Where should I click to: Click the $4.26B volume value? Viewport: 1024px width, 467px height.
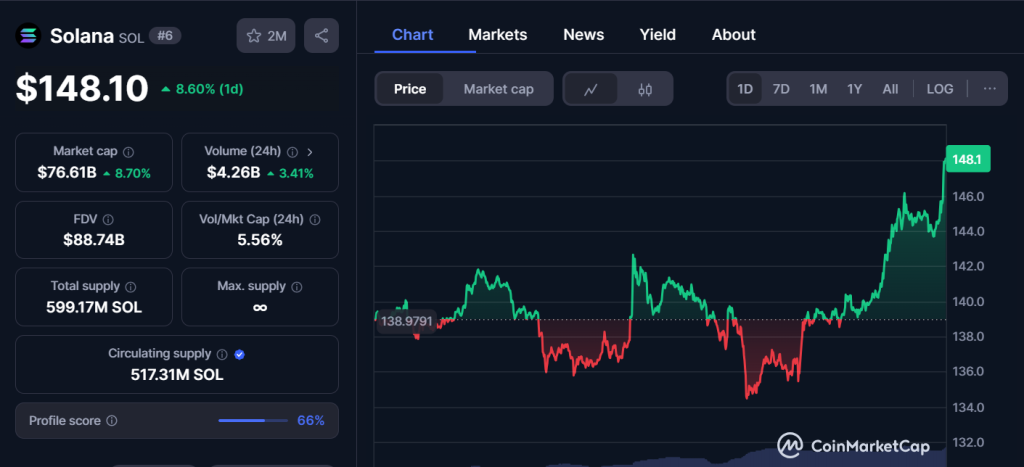pos(234,173)
